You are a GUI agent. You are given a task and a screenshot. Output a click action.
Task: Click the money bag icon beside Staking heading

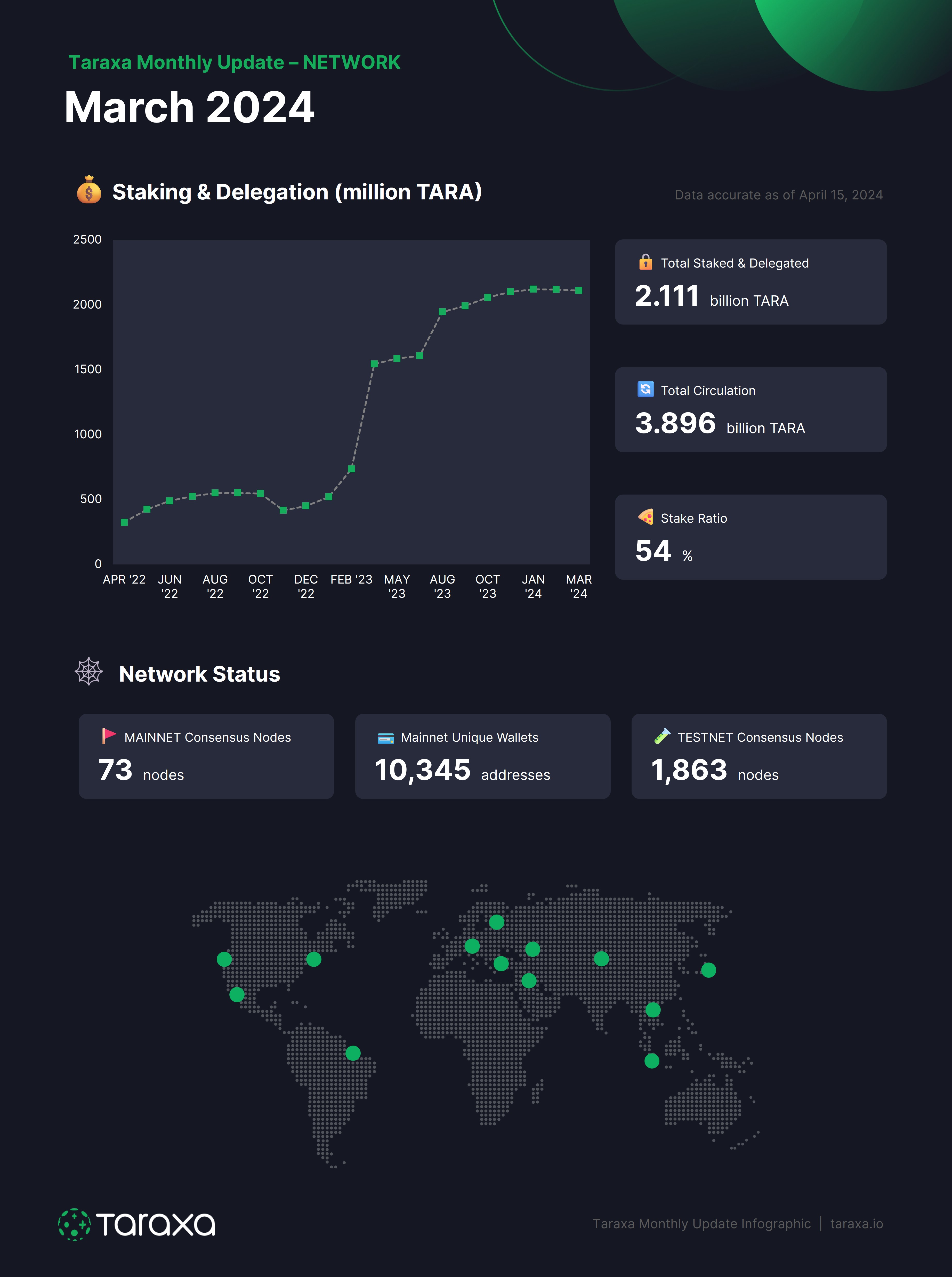point(89,190)
